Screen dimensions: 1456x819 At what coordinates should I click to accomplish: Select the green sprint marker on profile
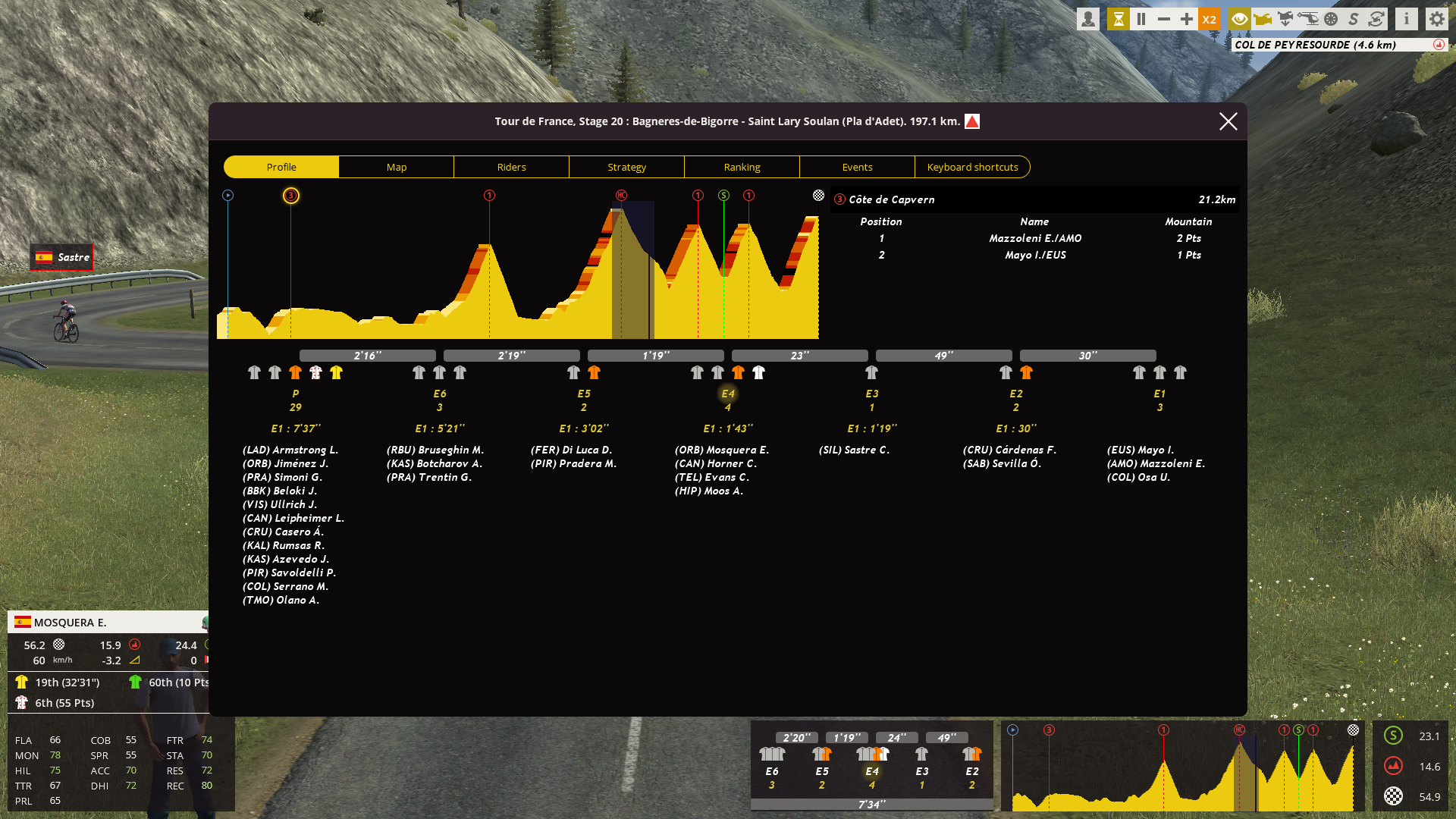(724, 196)
